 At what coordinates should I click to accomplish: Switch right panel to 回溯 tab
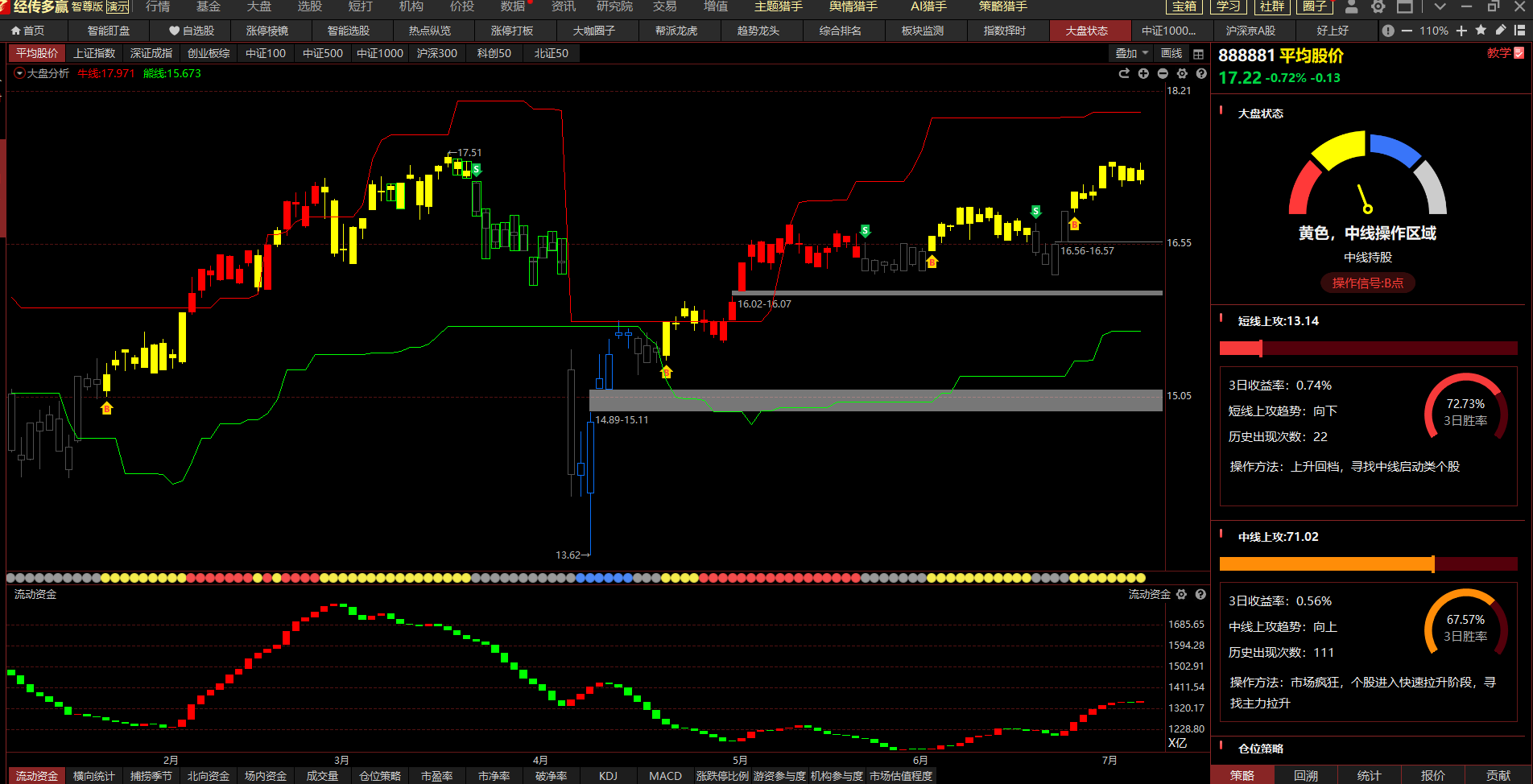click(x=1306, y=775)
